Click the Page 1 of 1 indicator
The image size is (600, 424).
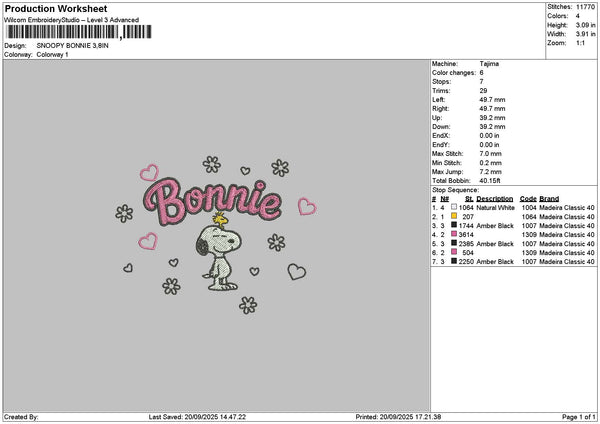pyautogui.click(x=579, y=417)
